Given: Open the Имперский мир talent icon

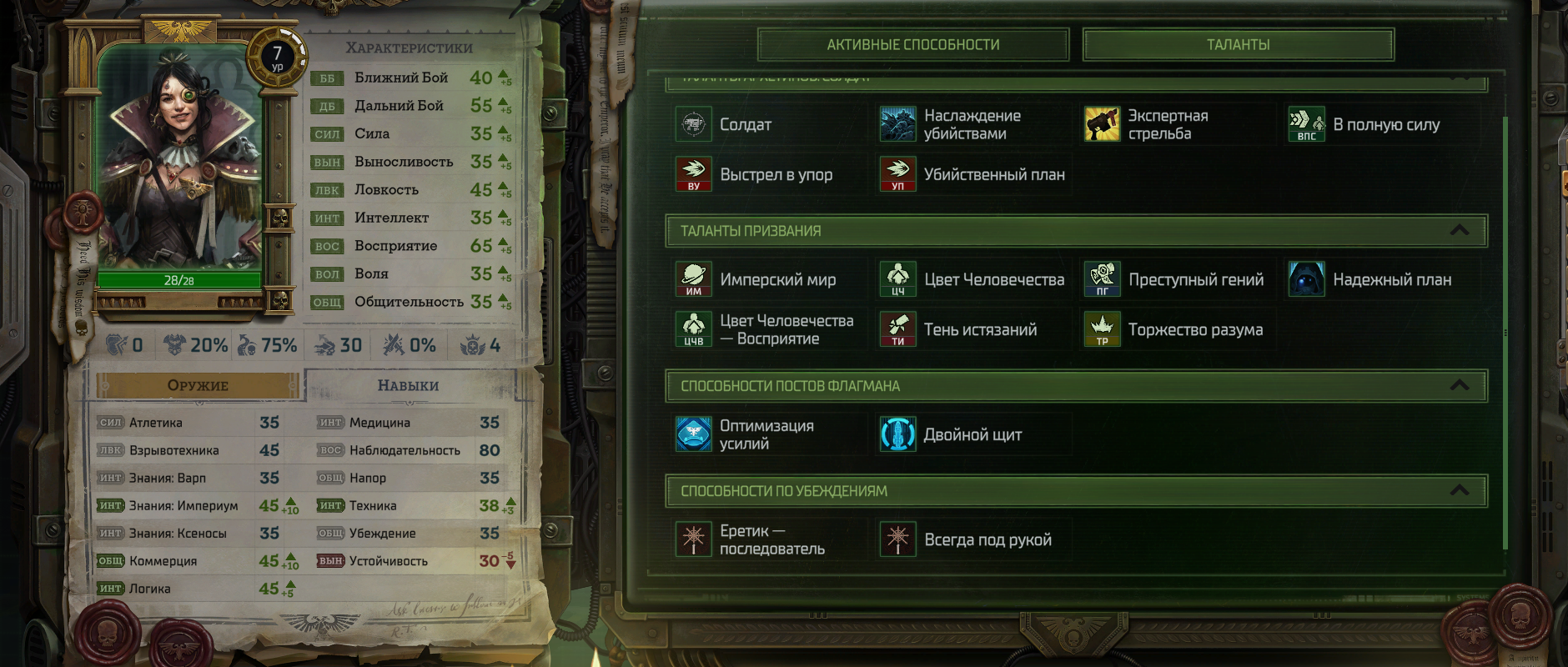Looking at the screenshot, I should click(693, 279).
